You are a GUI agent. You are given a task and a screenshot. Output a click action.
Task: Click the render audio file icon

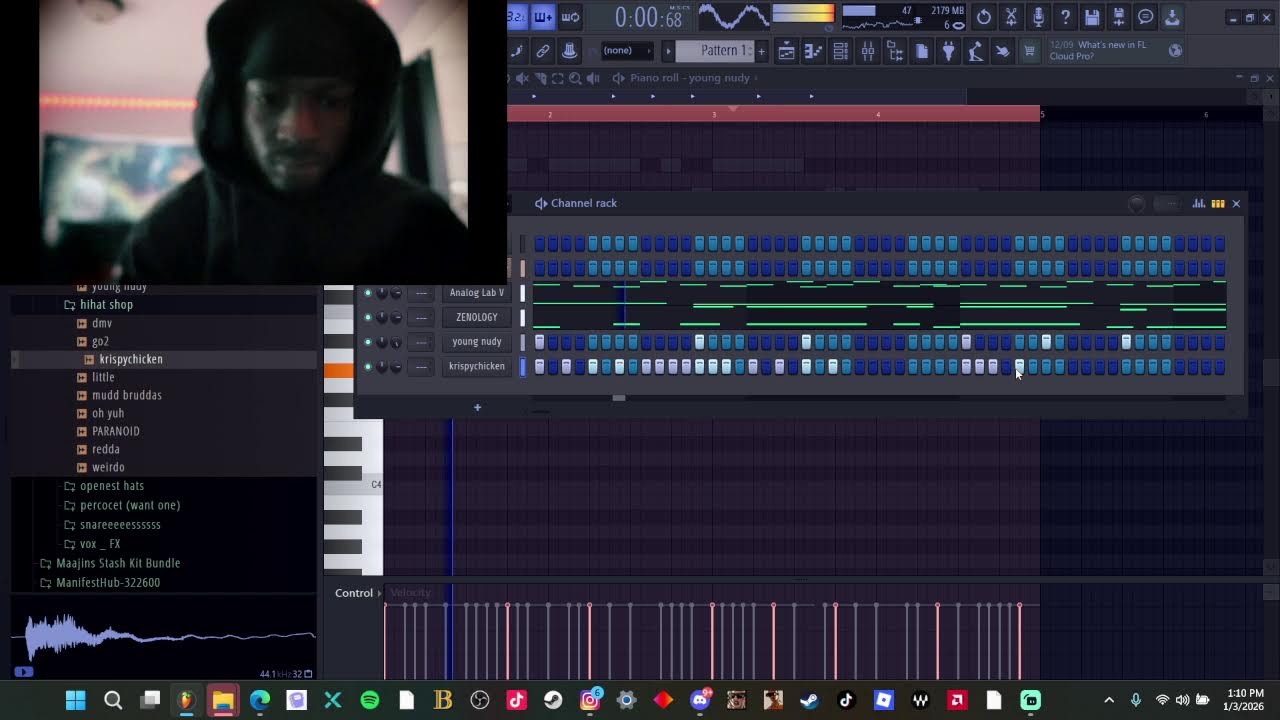point(1119,17)
